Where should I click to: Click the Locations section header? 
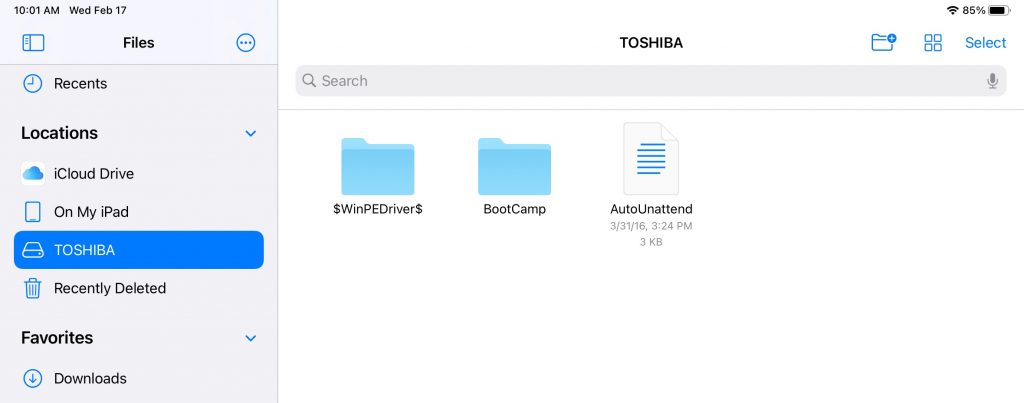click(x=59, y=133)
